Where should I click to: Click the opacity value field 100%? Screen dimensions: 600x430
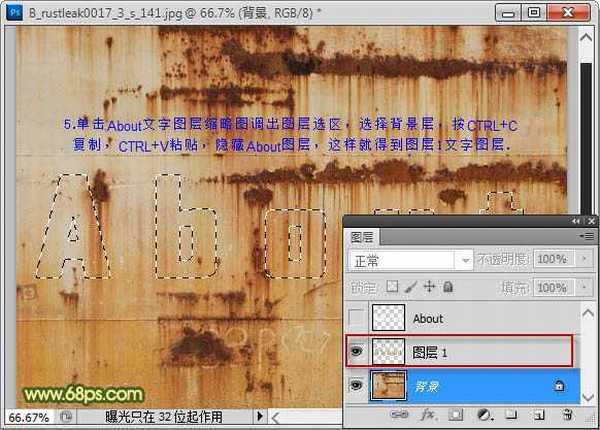point(554,259)
